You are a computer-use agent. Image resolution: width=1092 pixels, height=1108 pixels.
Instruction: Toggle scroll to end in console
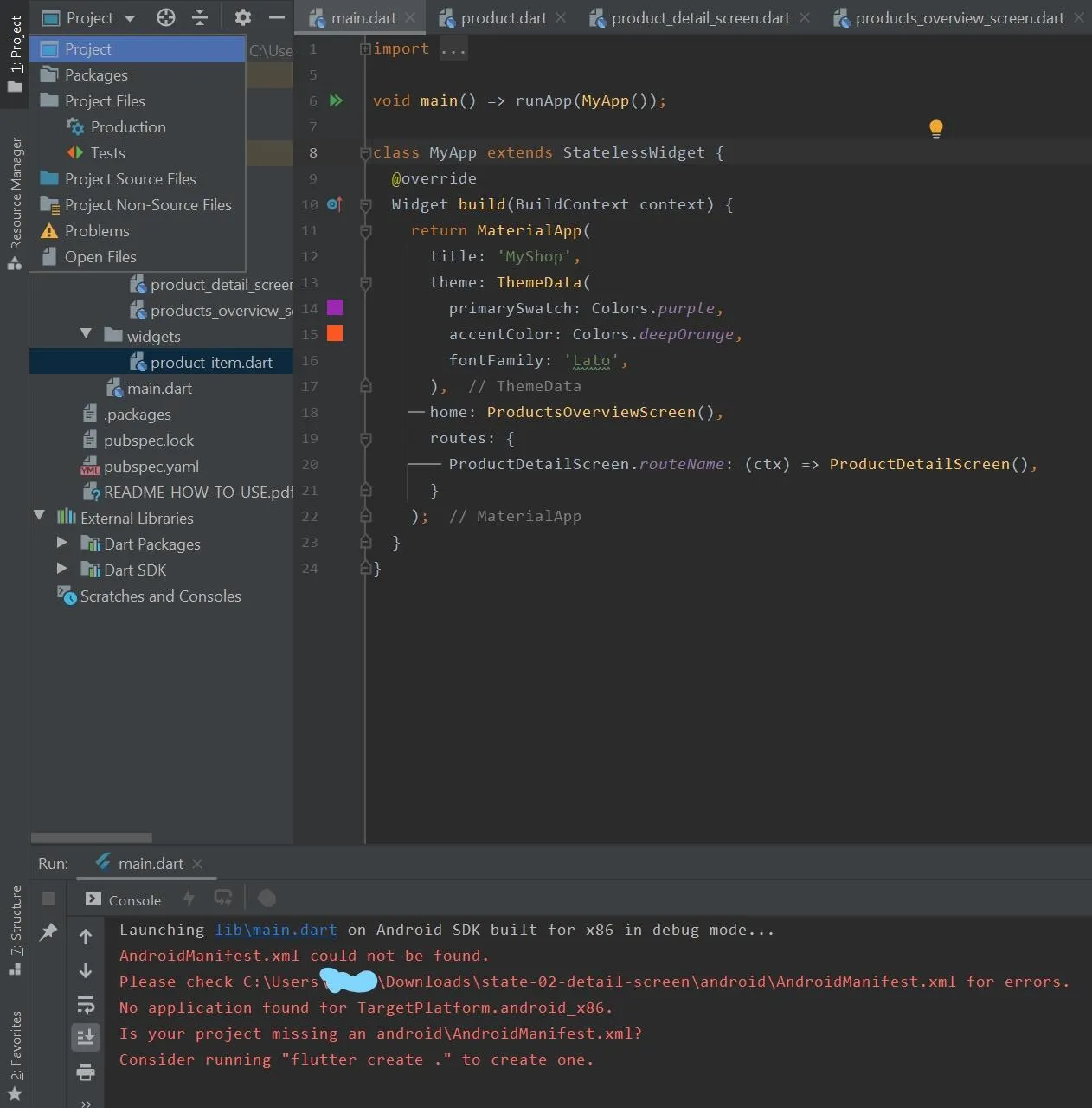[x=86, y=1037]
